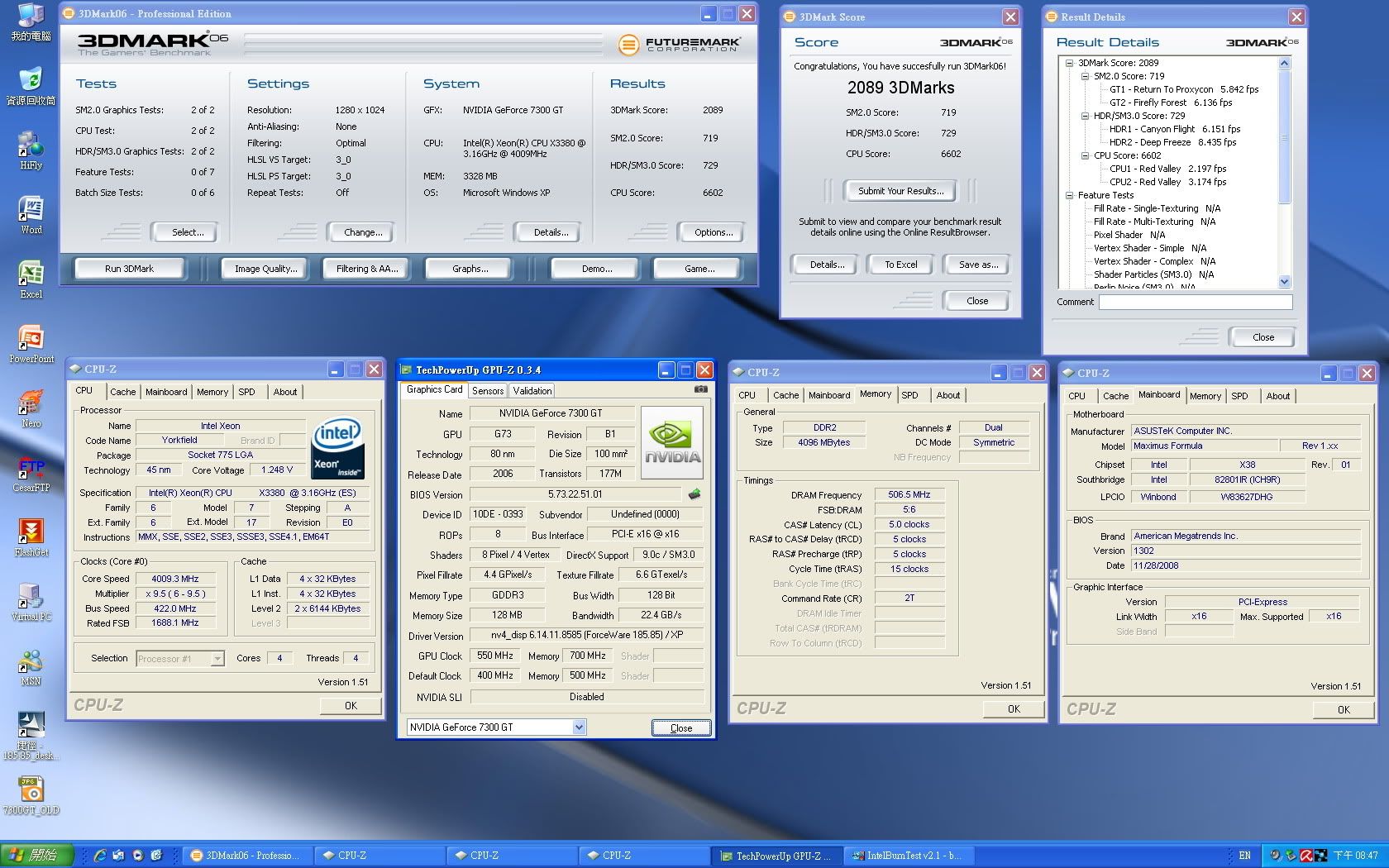This screenshot has height=868, width=1389.
Task: Switch to TechPowerUp GPU-Z taskbar item
Action: [777, 856]
